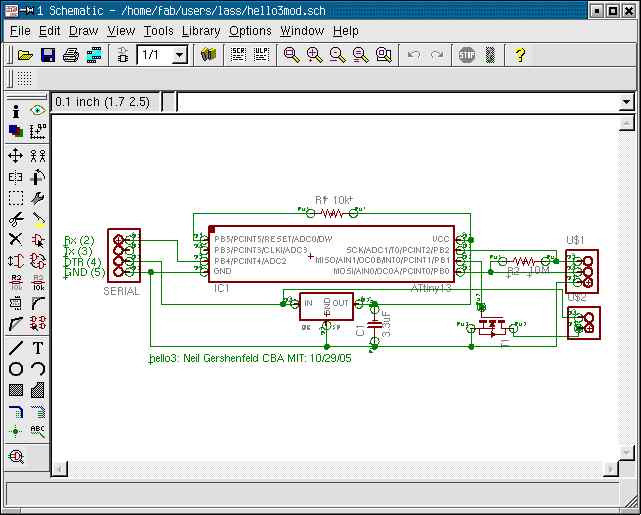Open the Library menu
Image resolution: width=641 pixels, height=515 pixels.
click(x=201, y=31)
